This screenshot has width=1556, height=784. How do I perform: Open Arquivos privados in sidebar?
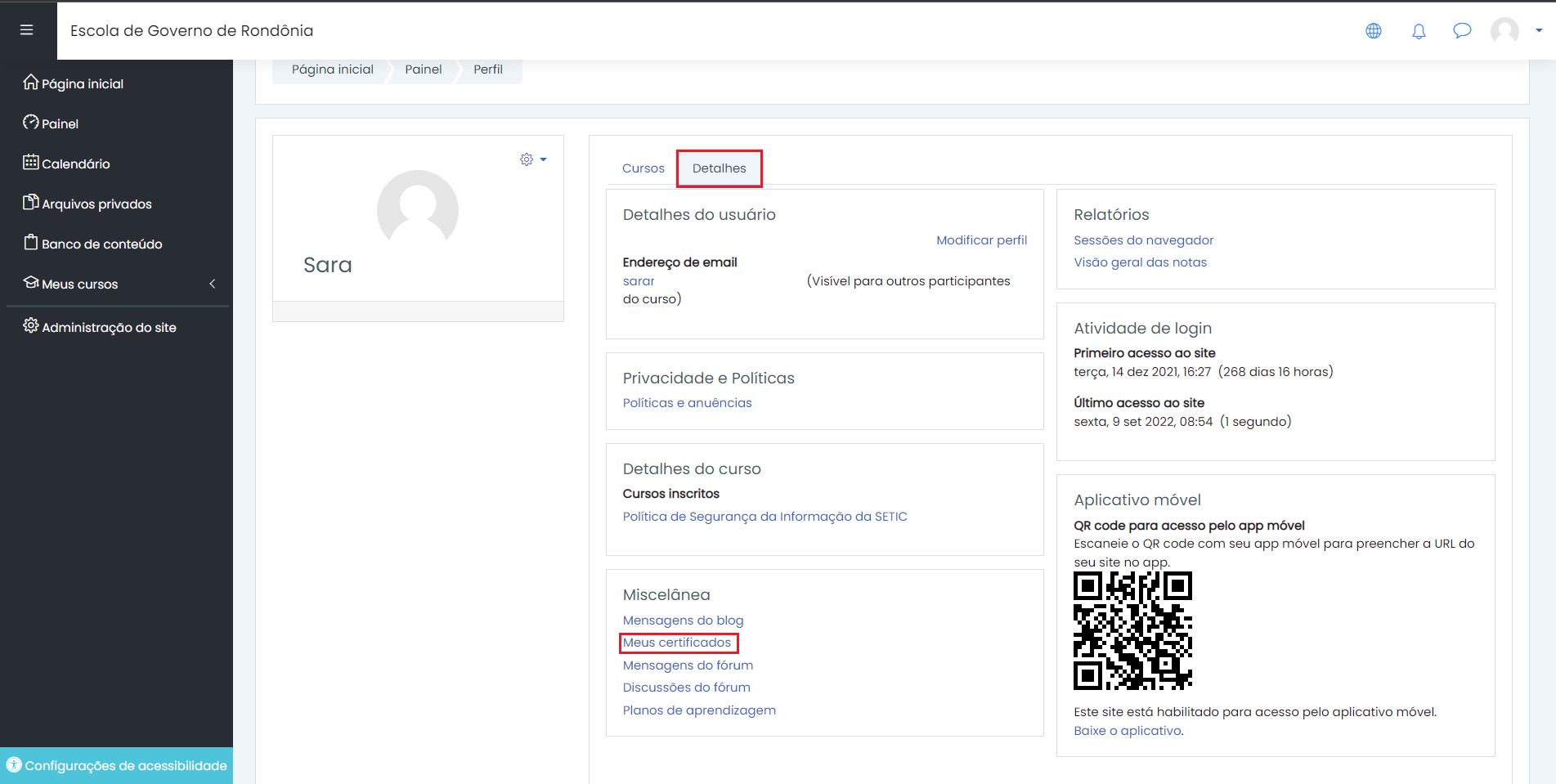(96, 204)
